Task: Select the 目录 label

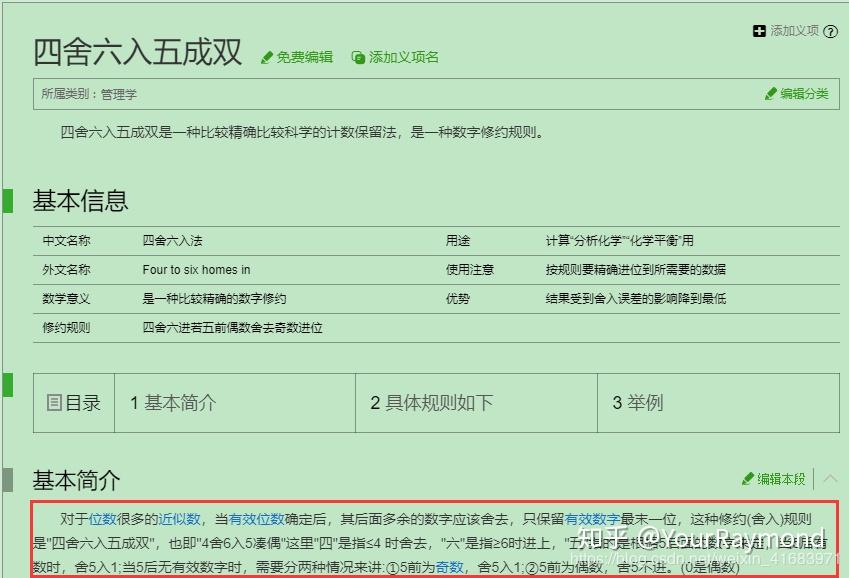Action: pyautogui.click(x=82, y=402)
